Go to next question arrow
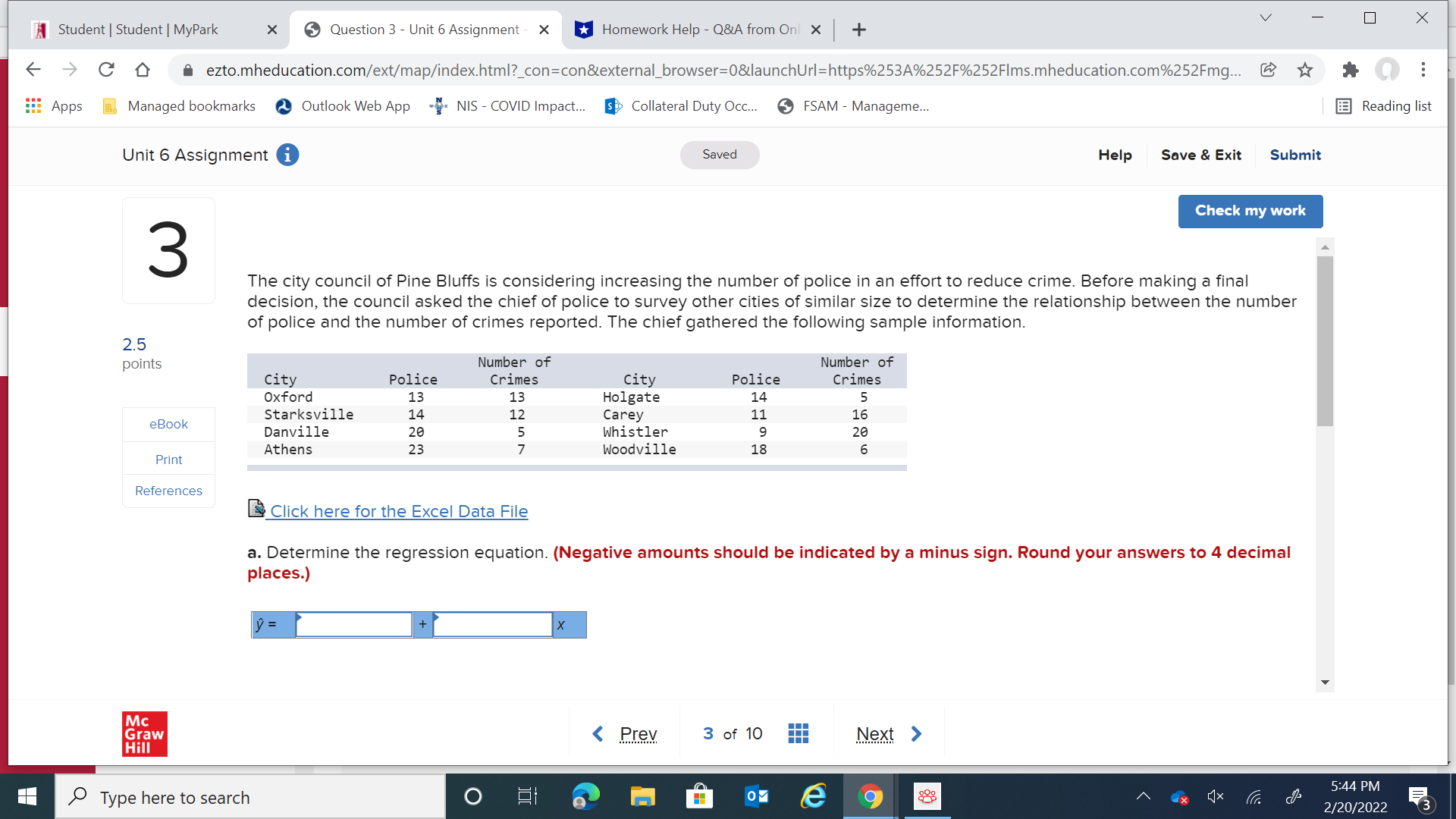1456x819 pixels. (x=916, y=733)
